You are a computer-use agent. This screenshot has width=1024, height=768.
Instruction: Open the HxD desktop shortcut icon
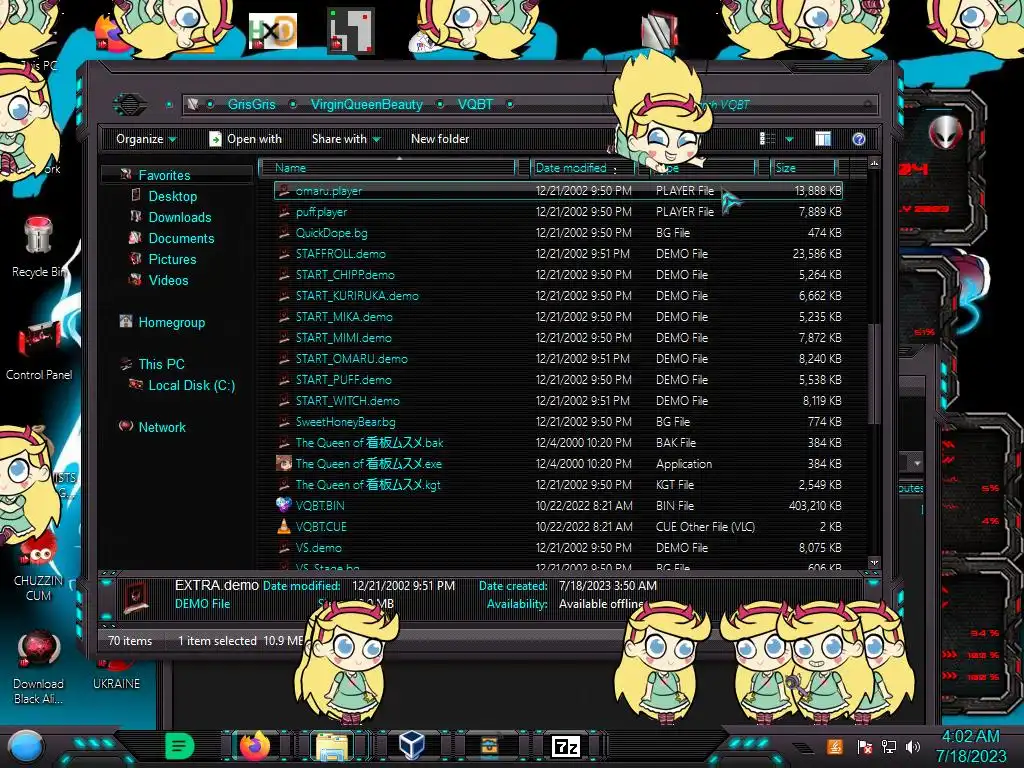pos(273,31)
